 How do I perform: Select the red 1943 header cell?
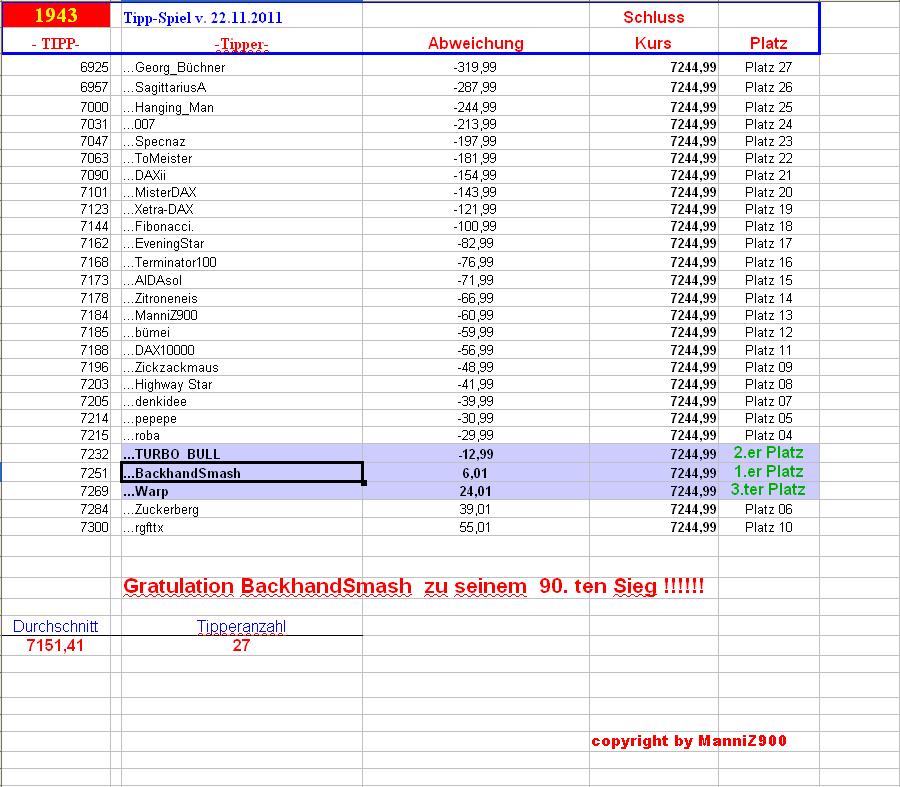click(56, 15)
